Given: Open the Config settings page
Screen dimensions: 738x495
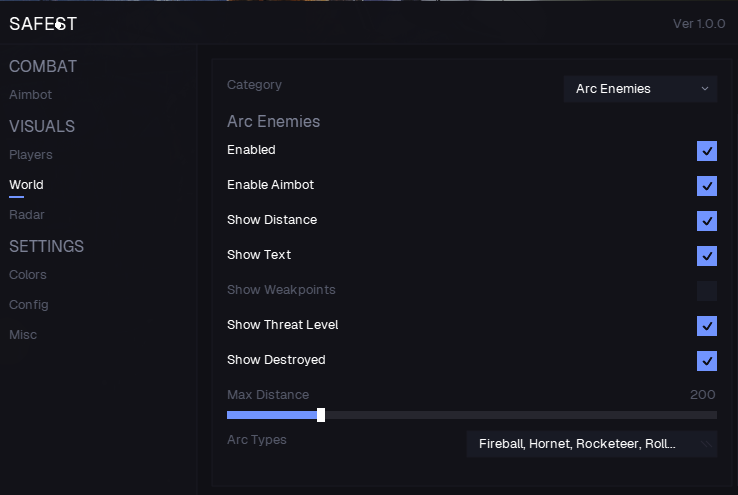Looking at the screenshot, I should [x=29, y=305].
